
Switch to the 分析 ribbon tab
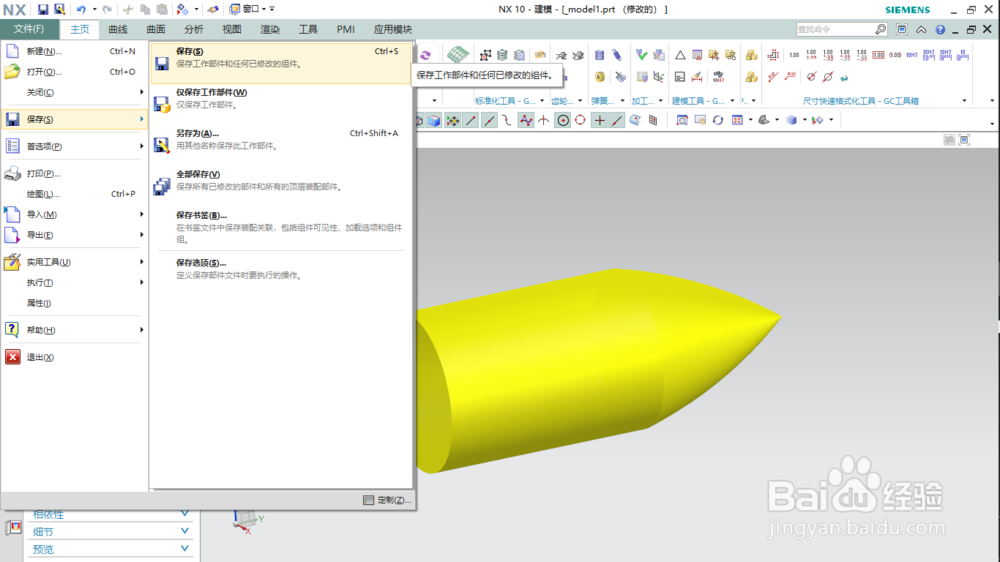click(194, 29)
